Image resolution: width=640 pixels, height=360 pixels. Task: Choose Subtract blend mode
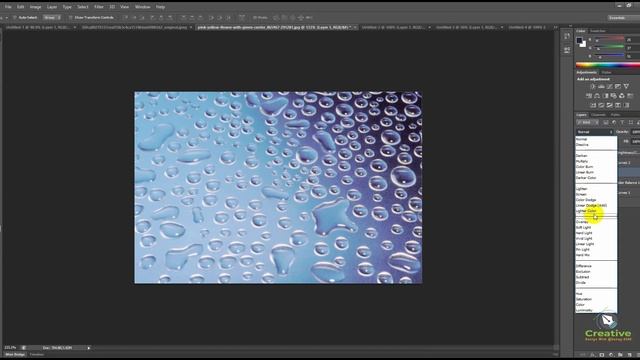click(x=596, y=277)
